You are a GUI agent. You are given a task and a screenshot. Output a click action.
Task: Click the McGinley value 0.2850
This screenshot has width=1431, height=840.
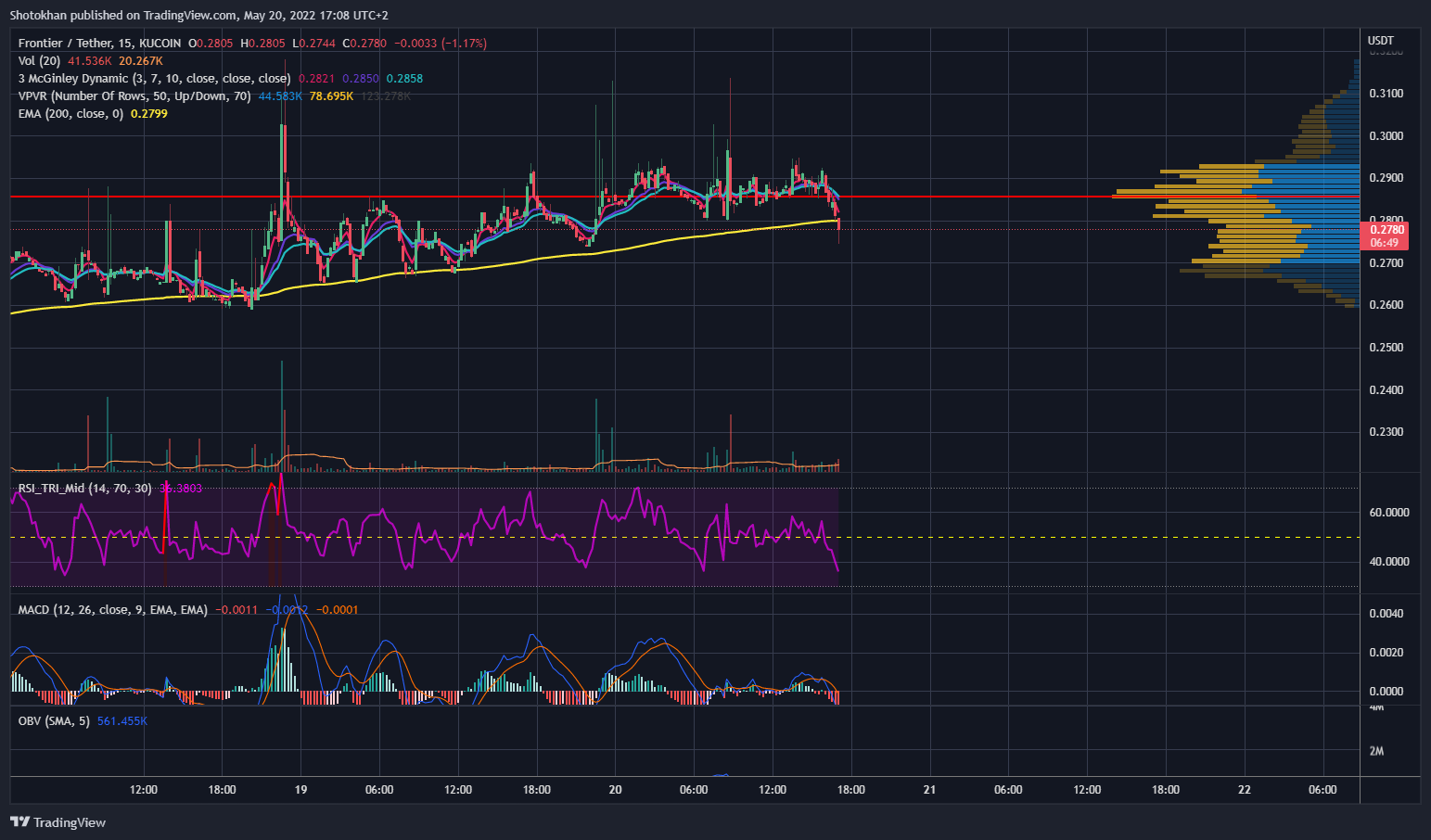(361, 79)
